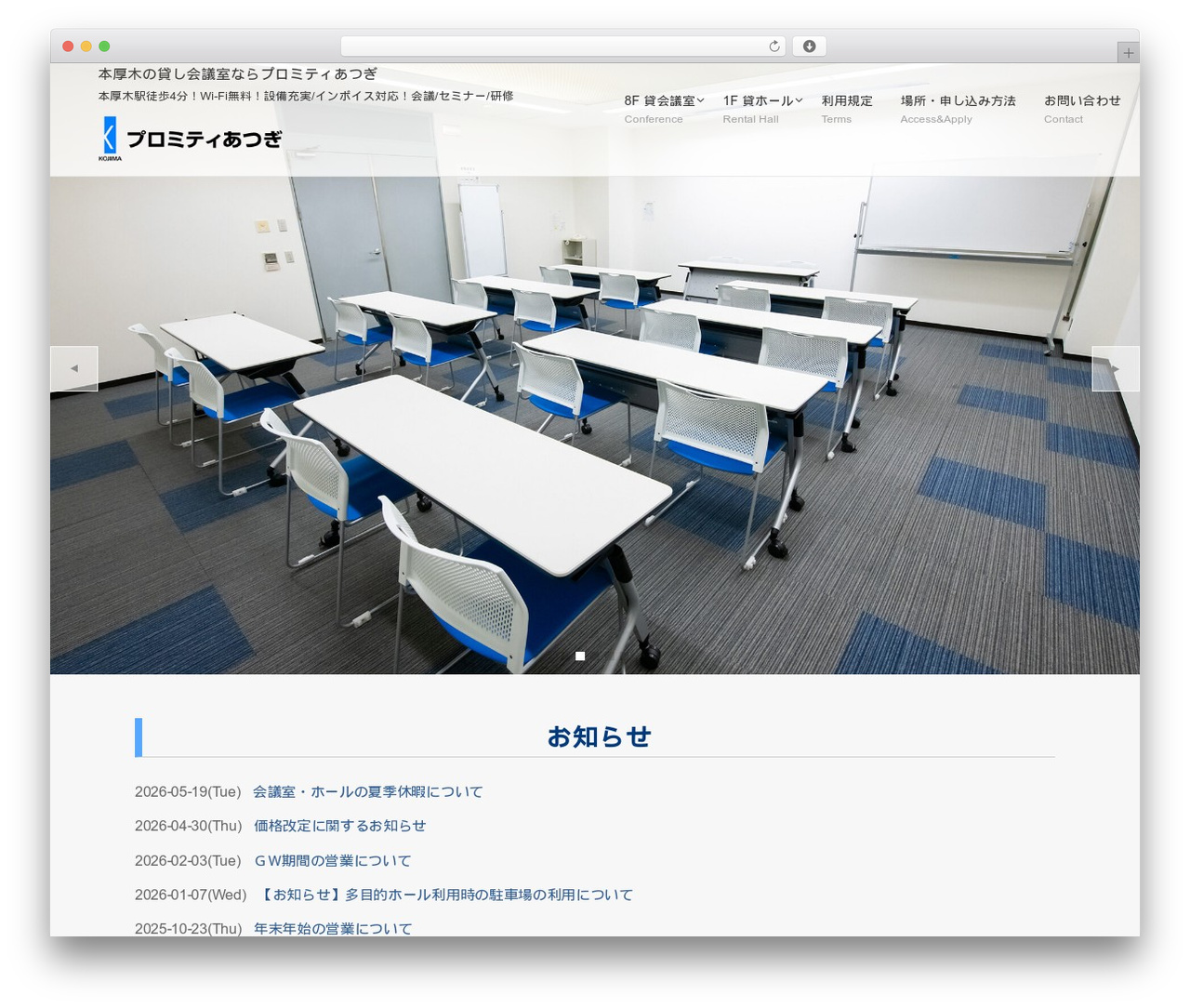Image resolution: width=1190 pixels, height=1008 pixels.
Task: Open the お問い合わせ Contact menu item
Action: [1082, 108]
